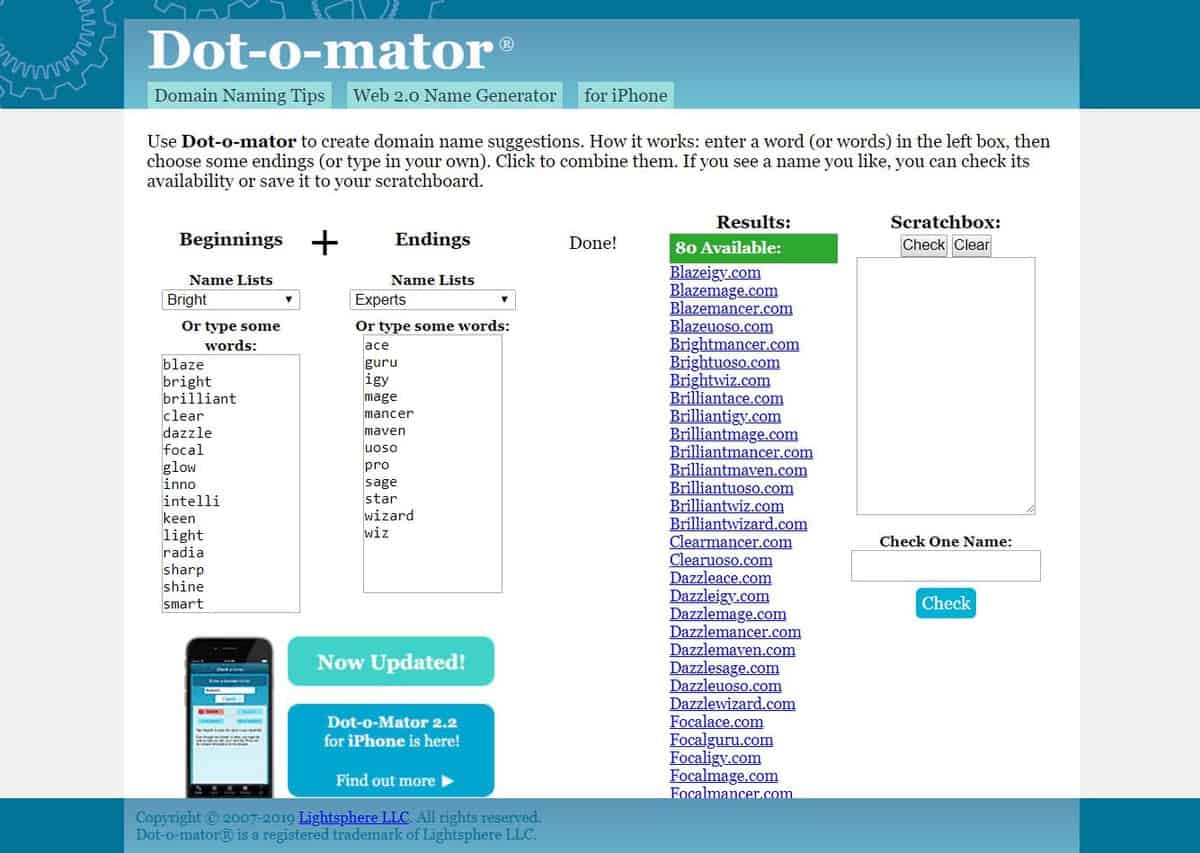Select Dazzlemage.com in results

coord(728,614)
